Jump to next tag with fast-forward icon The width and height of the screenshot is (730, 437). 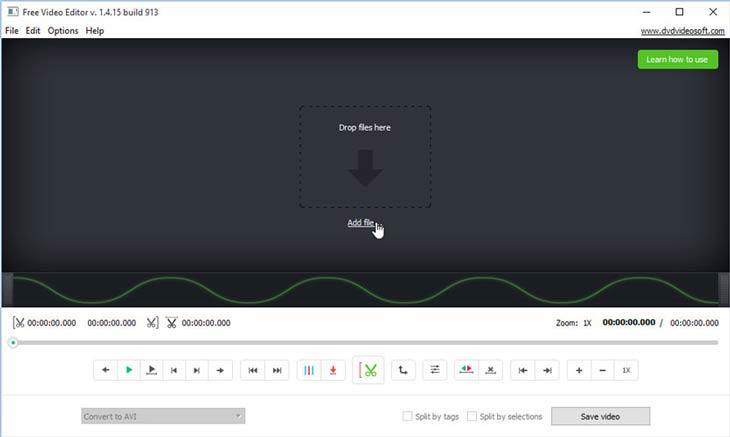[277, 370]
